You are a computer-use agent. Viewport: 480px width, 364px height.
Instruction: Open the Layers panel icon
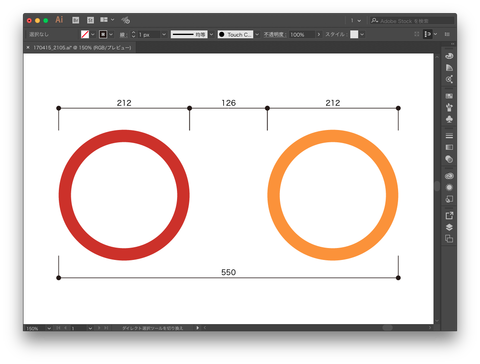[x=449, y=227]
